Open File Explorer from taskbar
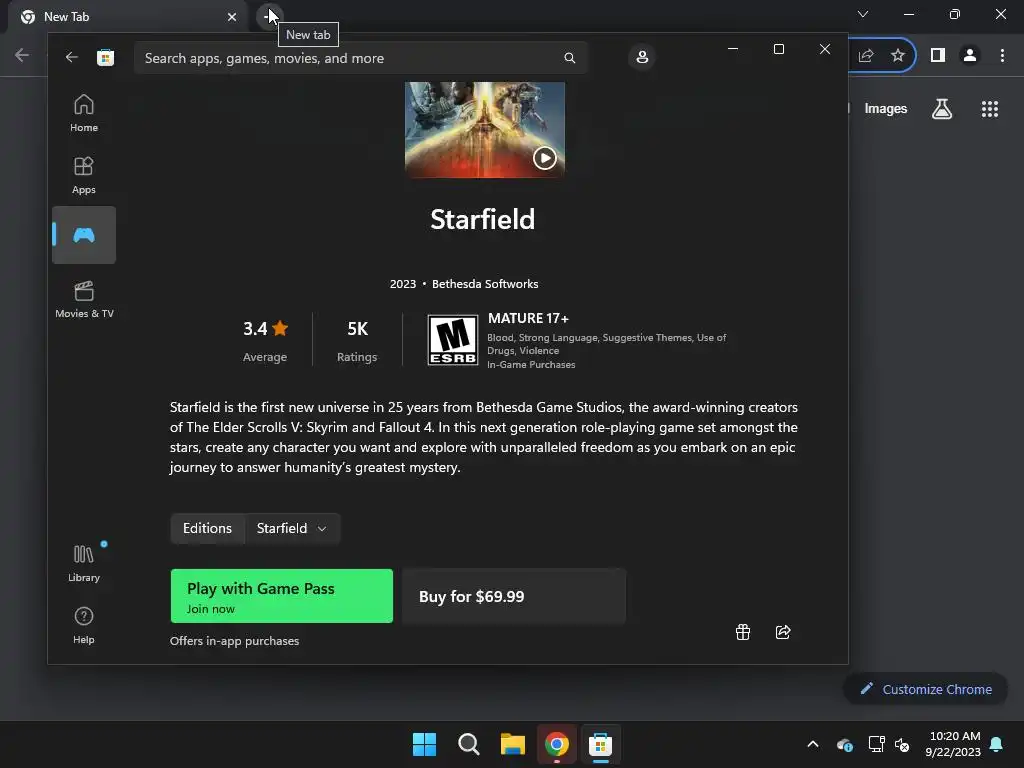1024x768 pixels. click(x=513, y=744)
